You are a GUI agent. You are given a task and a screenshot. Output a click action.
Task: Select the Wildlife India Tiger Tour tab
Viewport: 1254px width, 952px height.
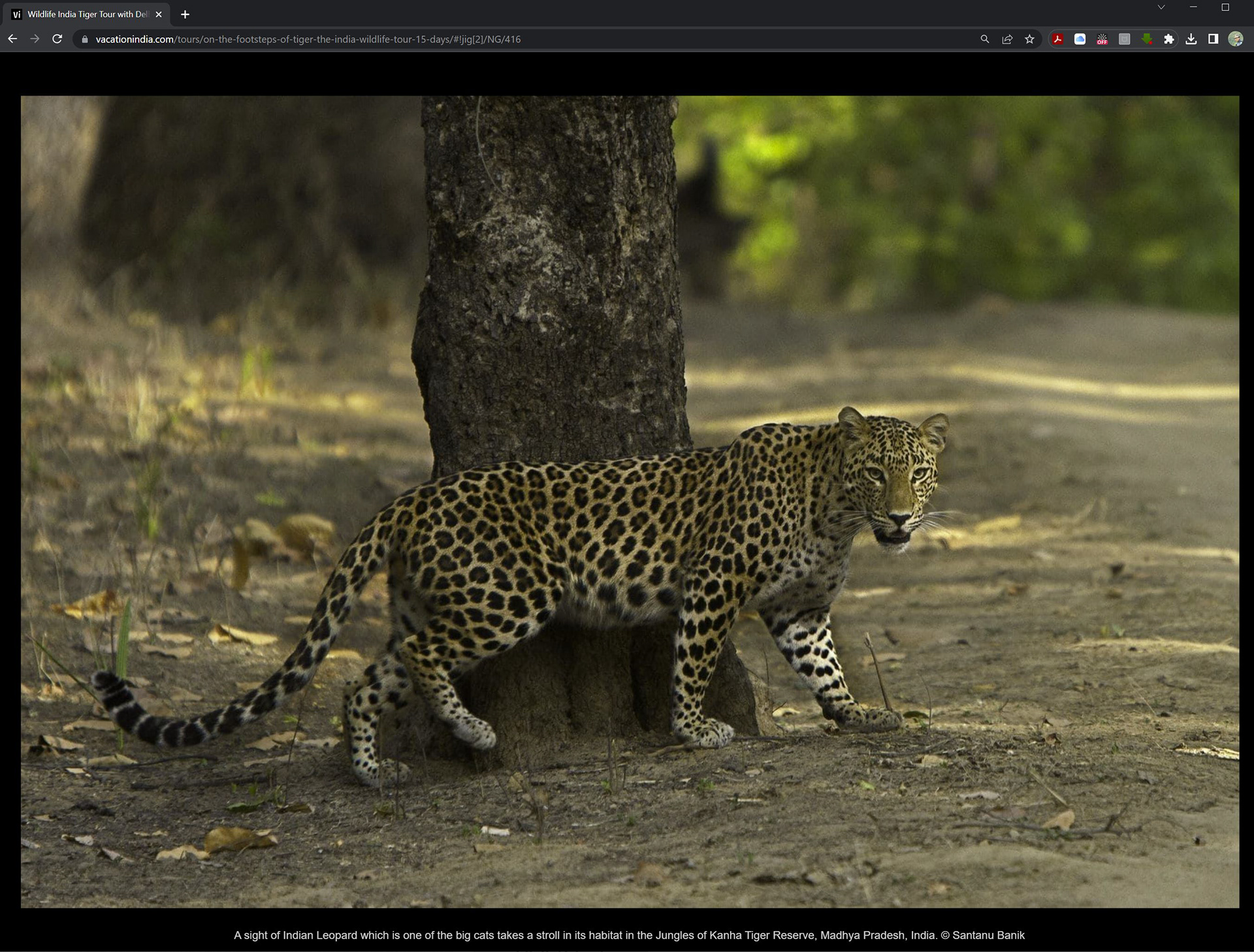click(87, 14)
